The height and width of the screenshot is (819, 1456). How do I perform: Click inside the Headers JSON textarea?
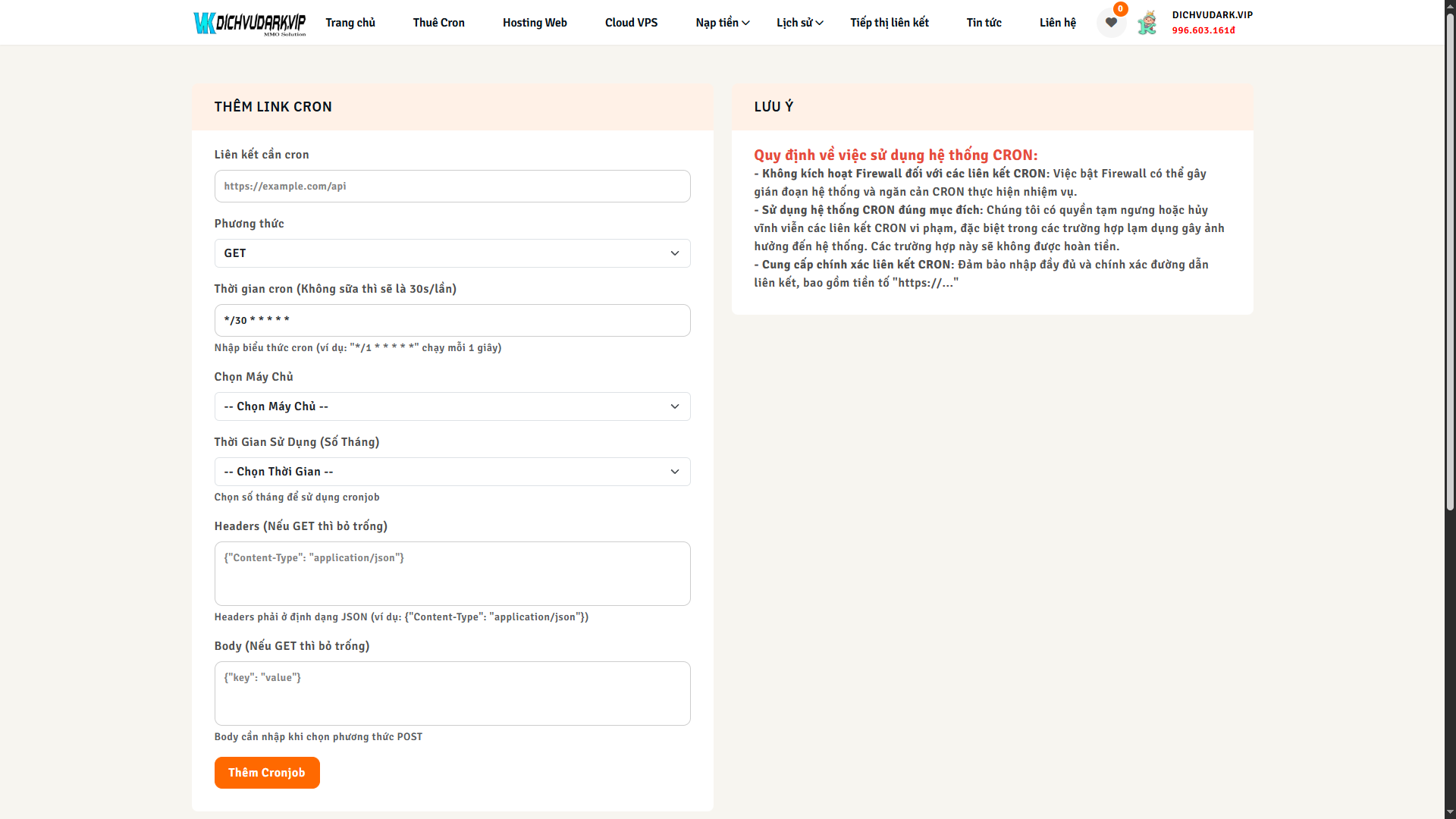[x=452, y=573]
